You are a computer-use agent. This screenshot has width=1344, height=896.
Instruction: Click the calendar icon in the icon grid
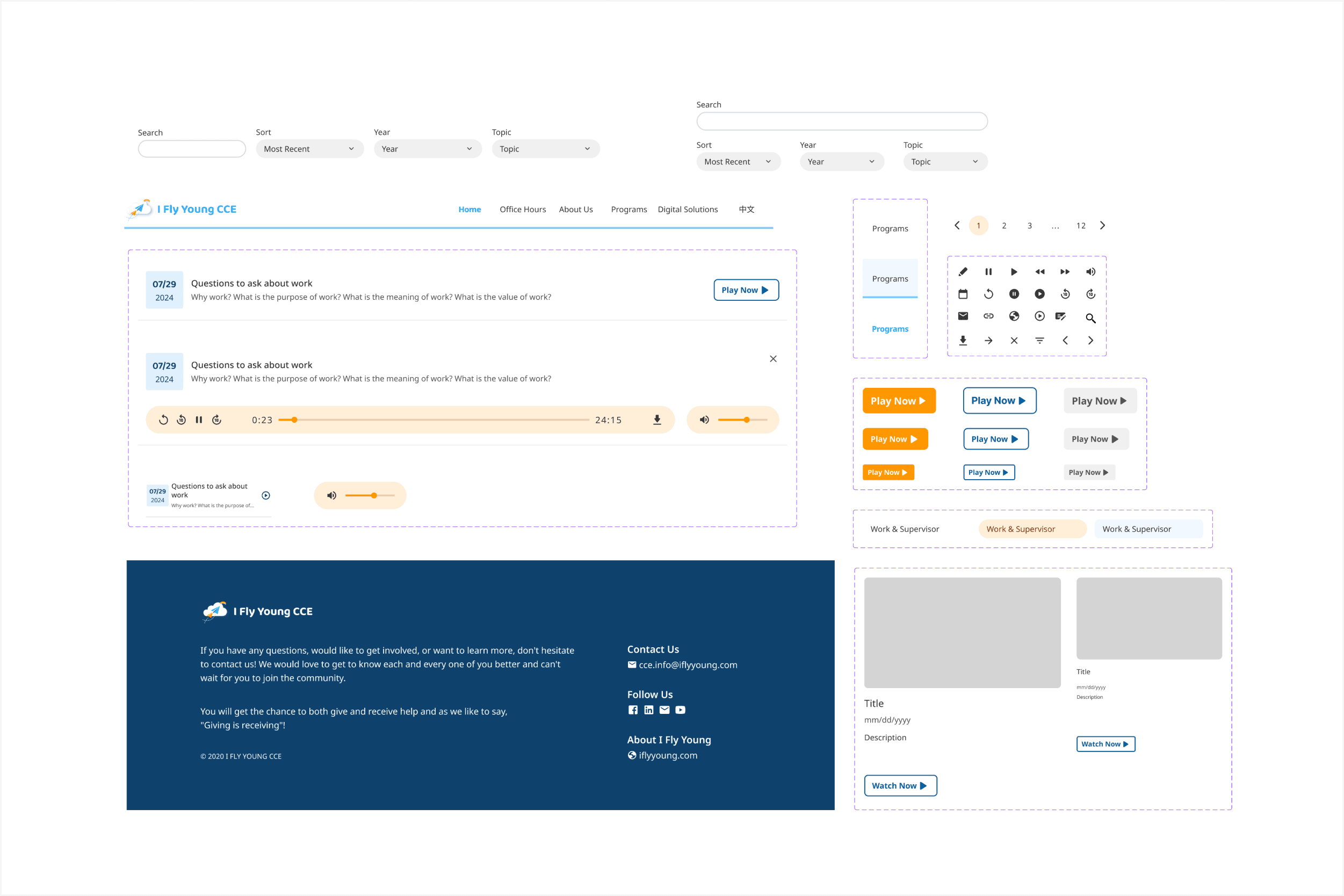(x=963, y=294)
